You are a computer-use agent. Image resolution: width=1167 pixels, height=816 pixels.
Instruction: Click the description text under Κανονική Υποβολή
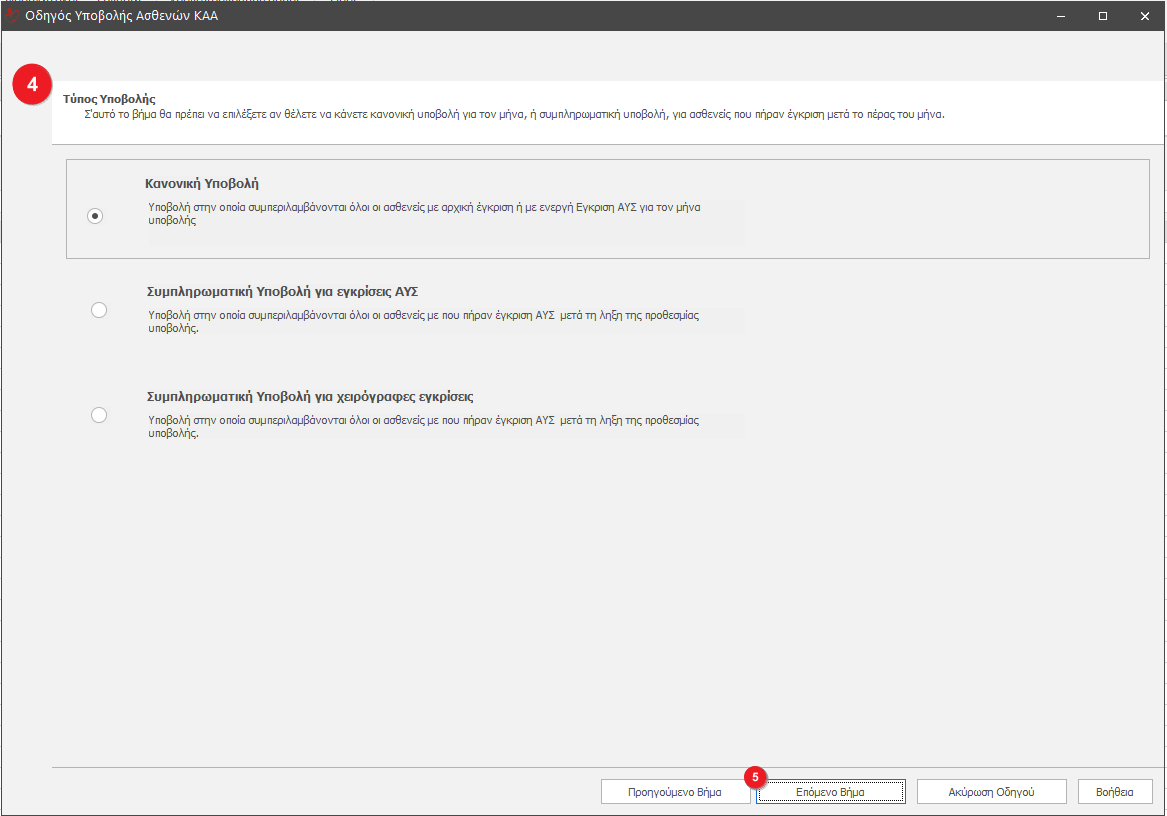(424, 214)
